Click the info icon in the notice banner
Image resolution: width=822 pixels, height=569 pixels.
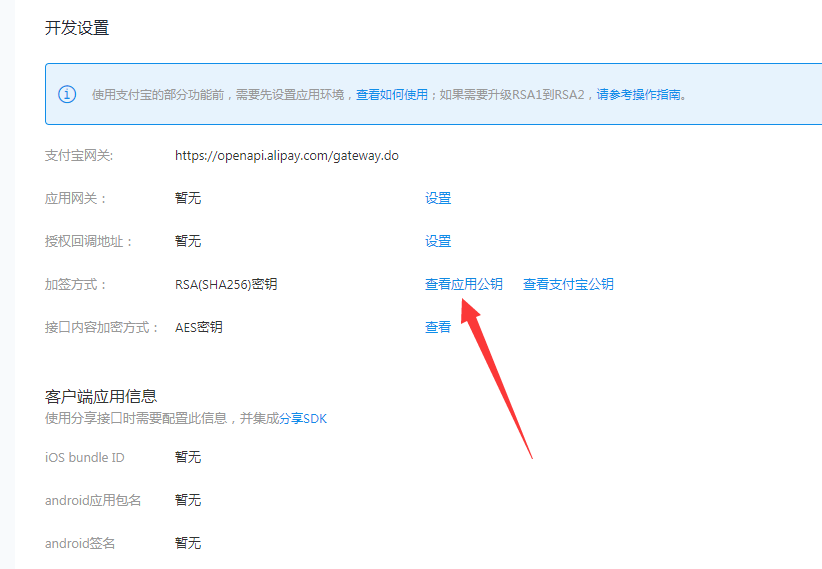pos(67,95)
